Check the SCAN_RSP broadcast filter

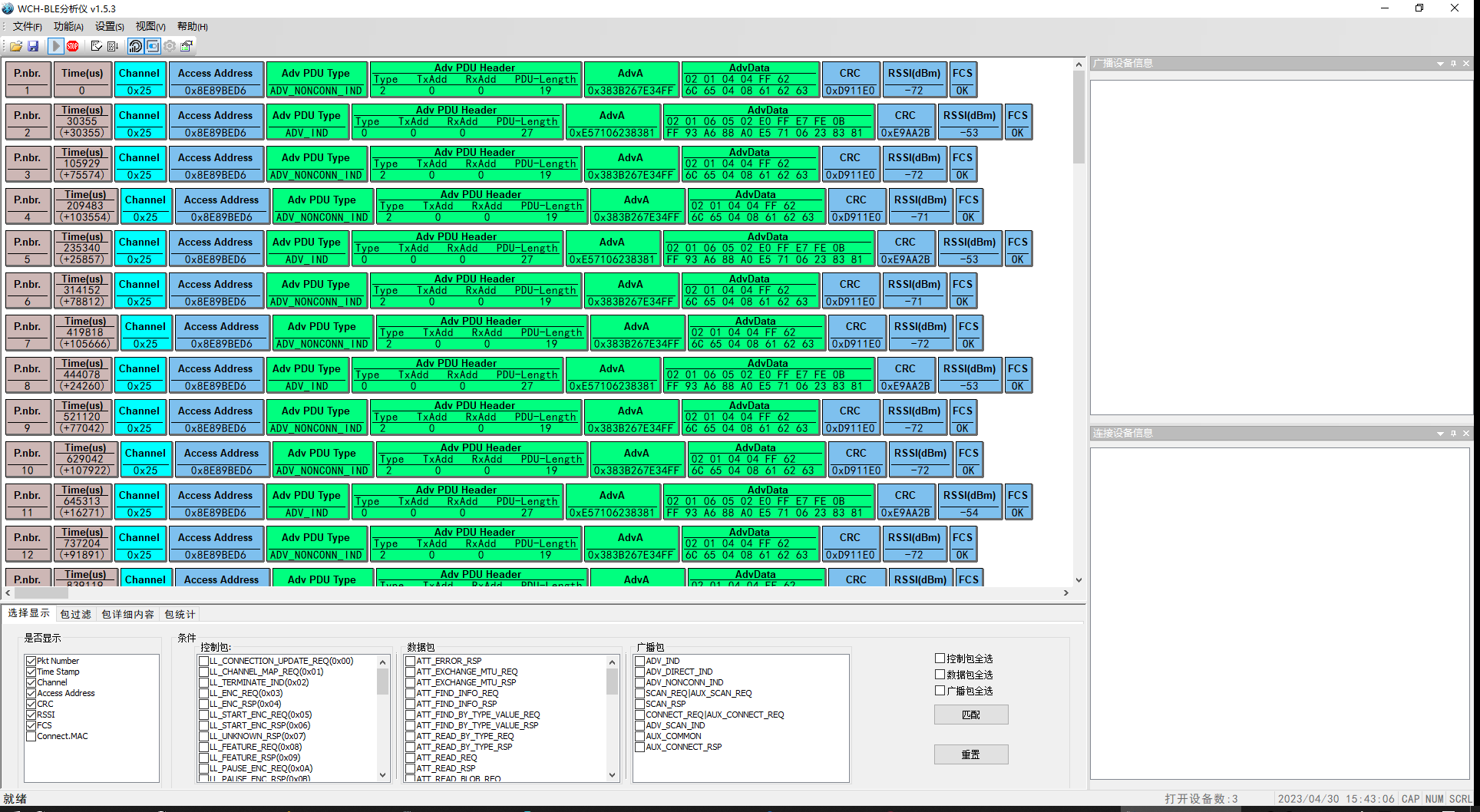pyautogui.click(x=640, y=704)
